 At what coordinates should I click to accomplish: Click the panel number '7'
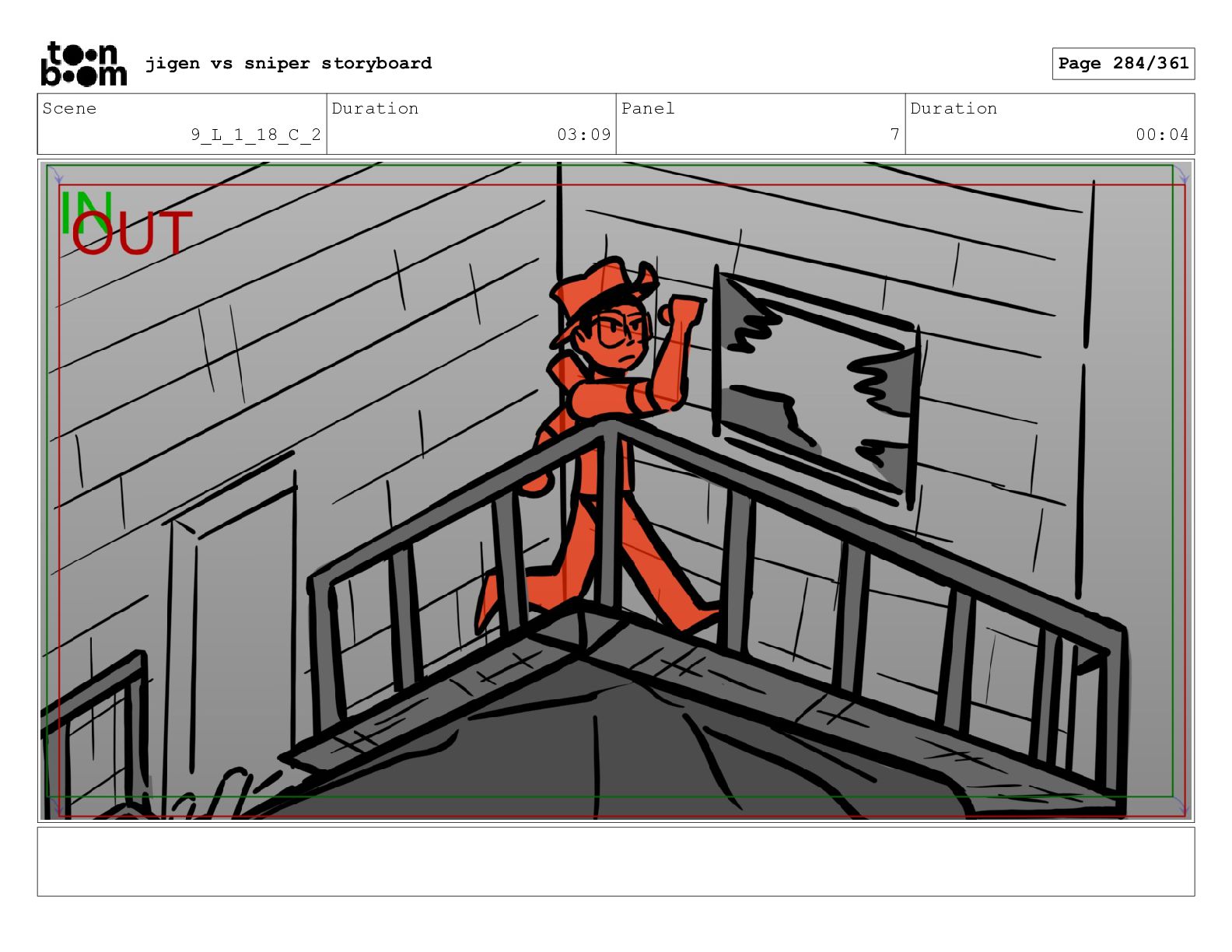[895, 135]
